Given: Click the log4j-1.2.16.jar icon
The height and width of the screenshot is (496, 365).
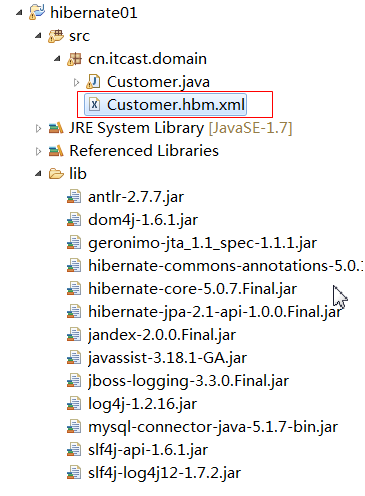Looking at the screenshot, I should tap(74, 404).
